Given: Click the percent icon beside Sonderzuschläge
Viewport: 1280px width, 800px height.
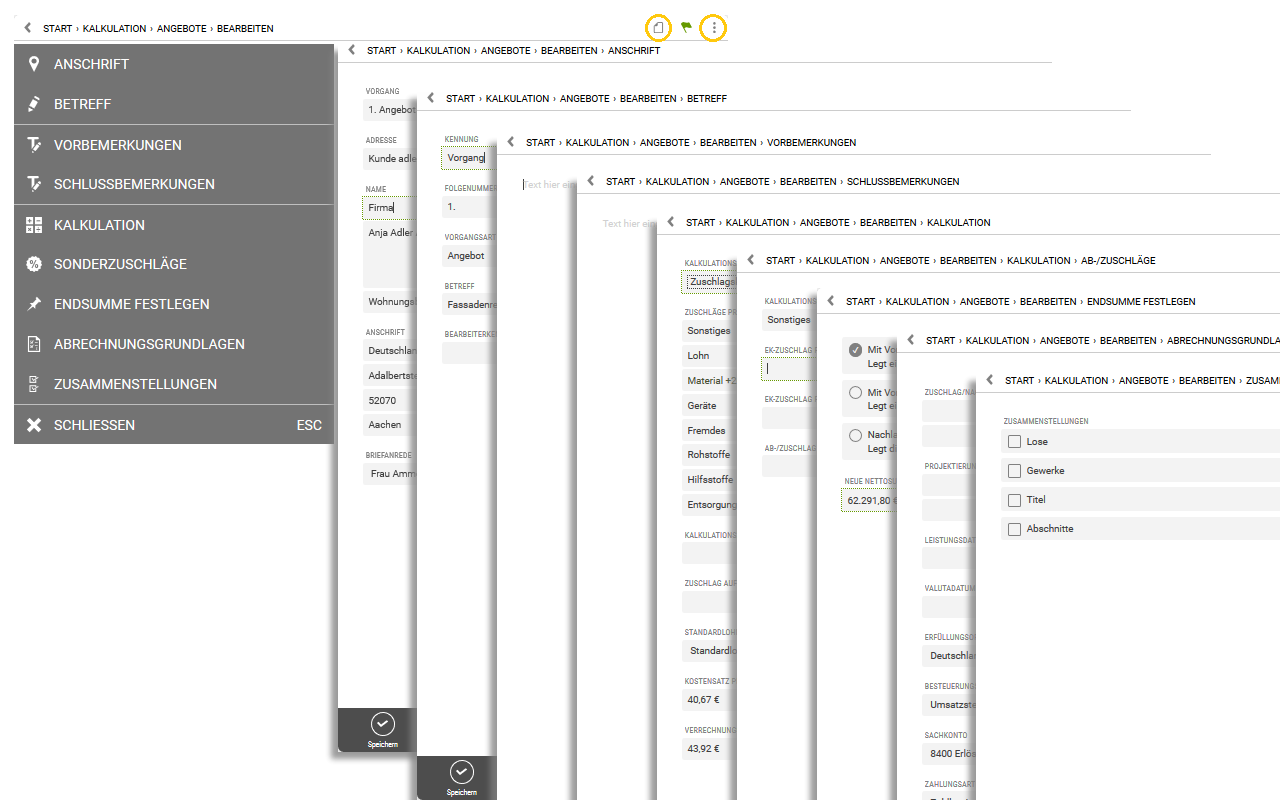Looking at the screenshot, I should [x=34, y=264].
